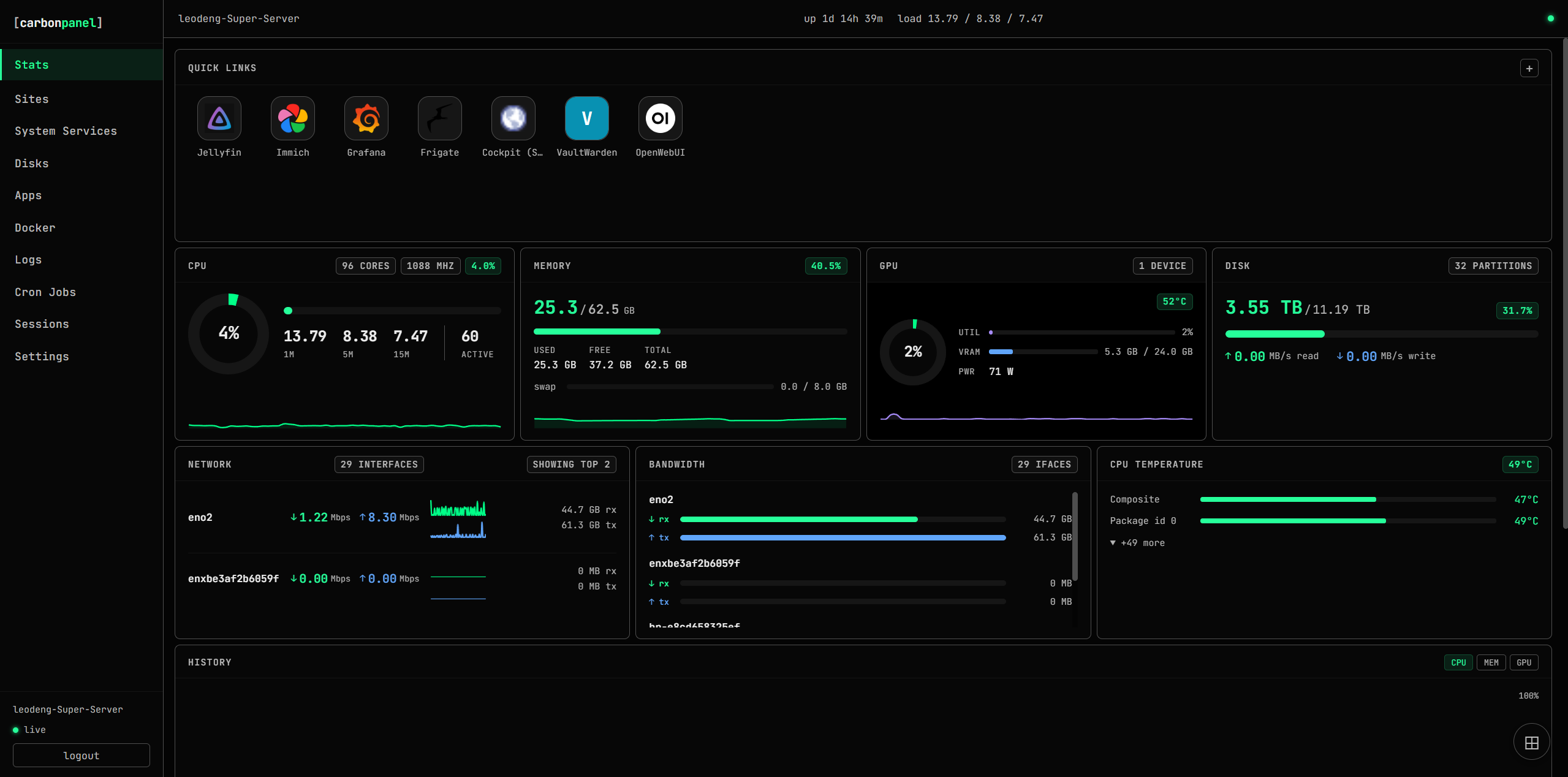Viewport: 1568px width, 777px height.
Task: Click the GPU UTIL bar
Action: 1082,332
